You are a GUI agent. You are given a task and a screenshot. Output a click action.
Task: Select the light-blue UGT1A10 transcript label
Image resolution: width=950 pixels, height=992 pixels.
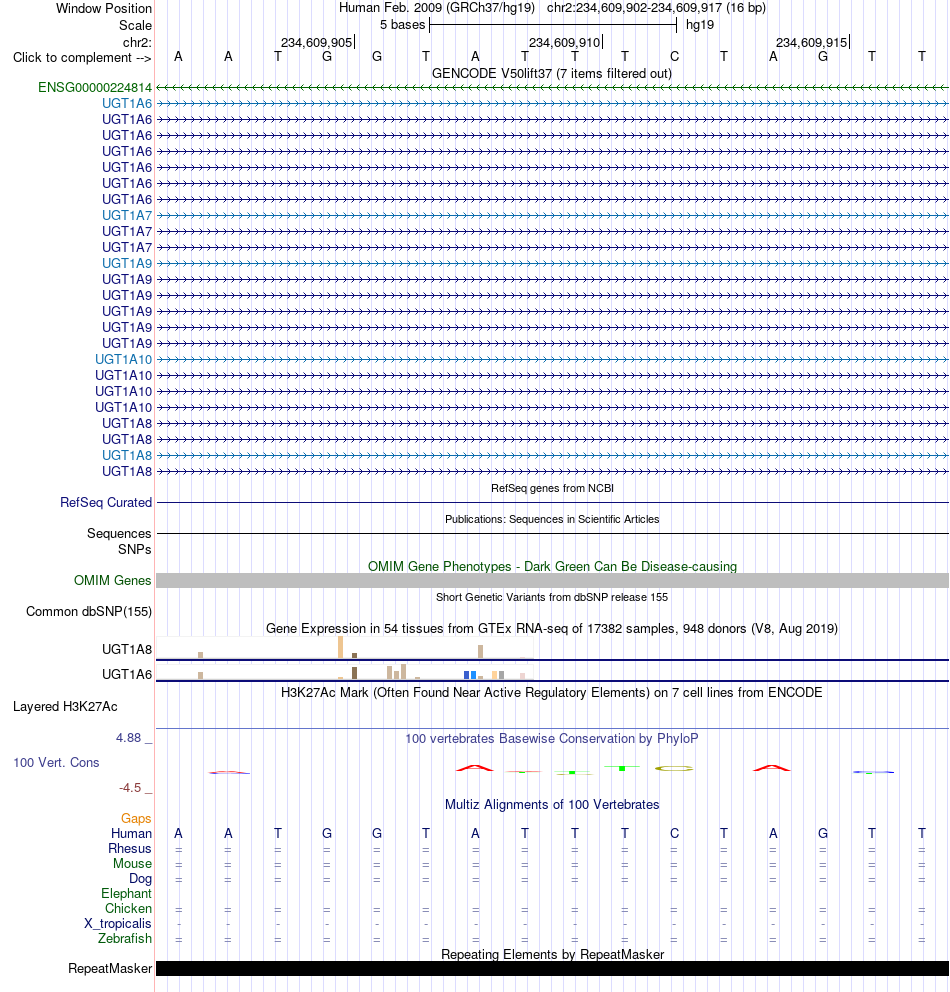coord(124,359)
